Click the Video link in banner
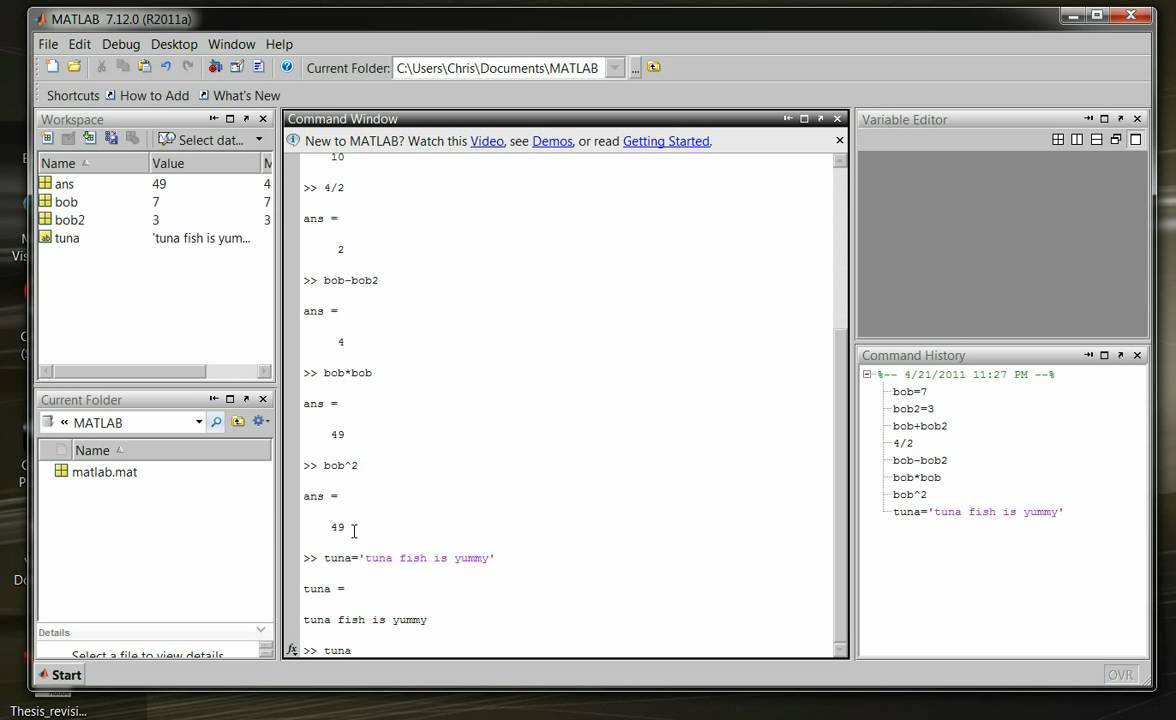 (x=487, y=141)
